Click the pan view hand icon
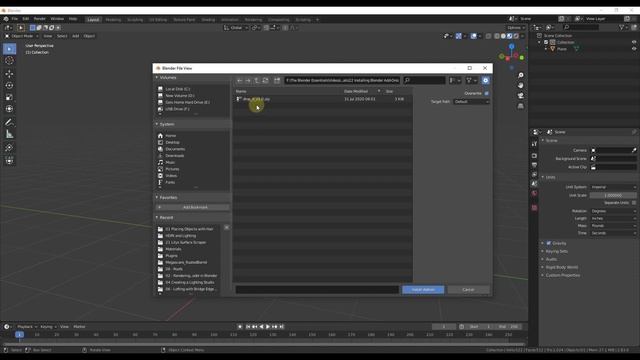The height and width of the screenshot is (360, 640). pyautogui.click(x=520, y=86)
